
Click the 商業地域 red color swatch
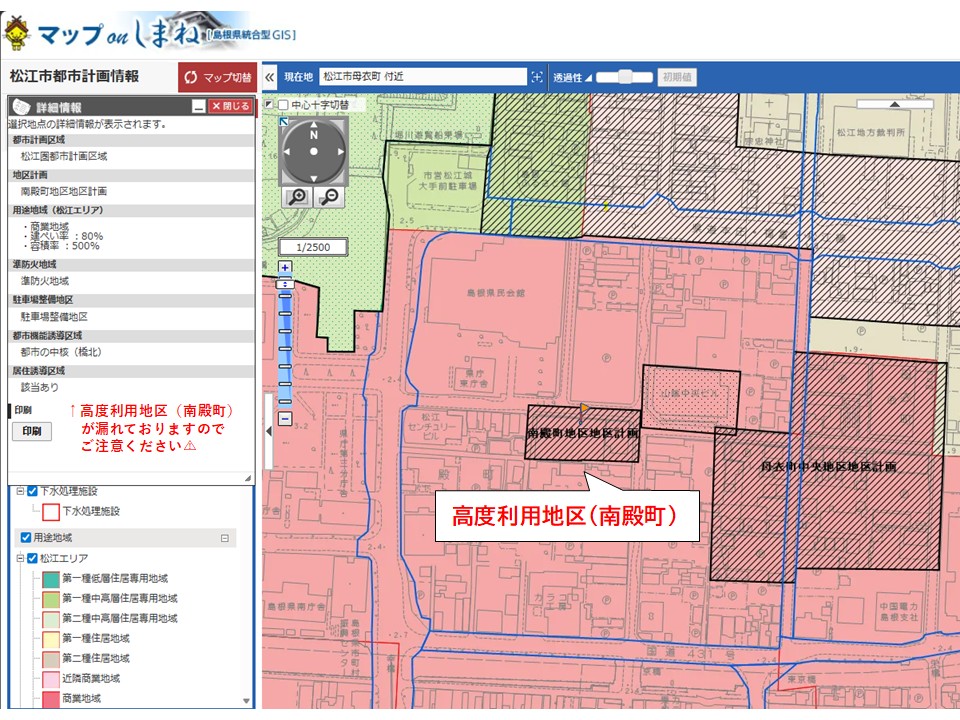pyautogui.click(x=51, y=699)
